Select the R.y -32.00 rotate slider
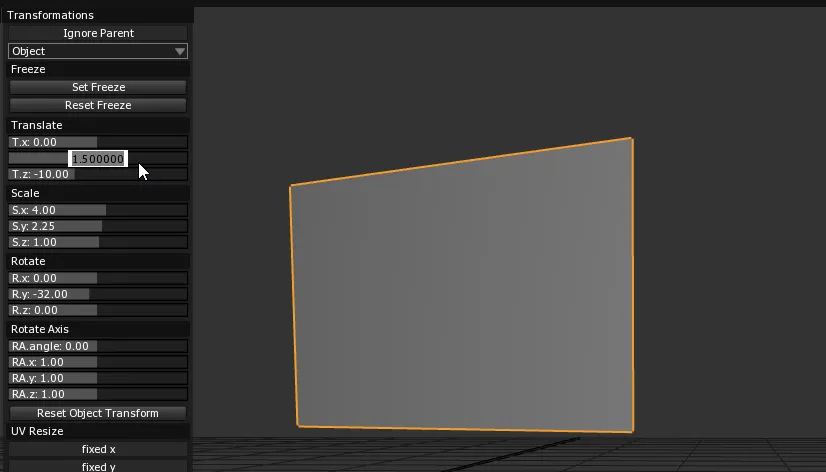 coord(98,294)
